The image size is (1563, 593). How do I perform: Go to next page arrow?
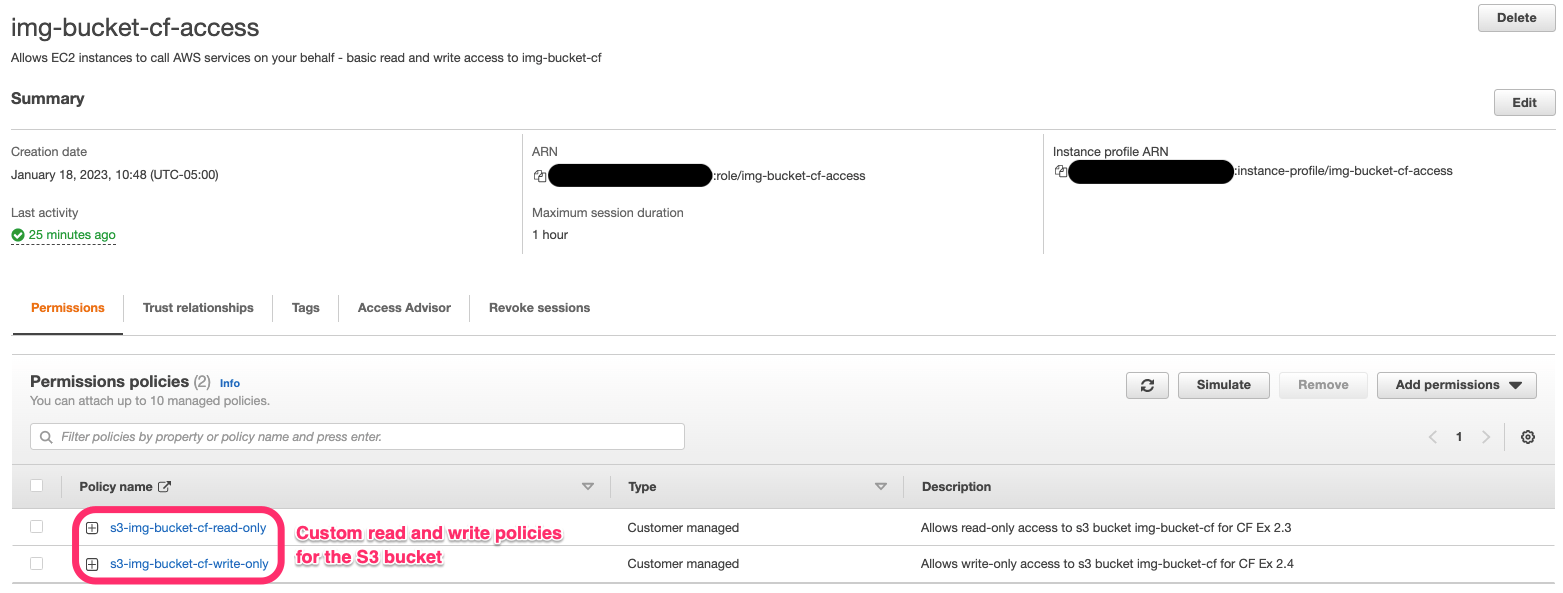1485,437
